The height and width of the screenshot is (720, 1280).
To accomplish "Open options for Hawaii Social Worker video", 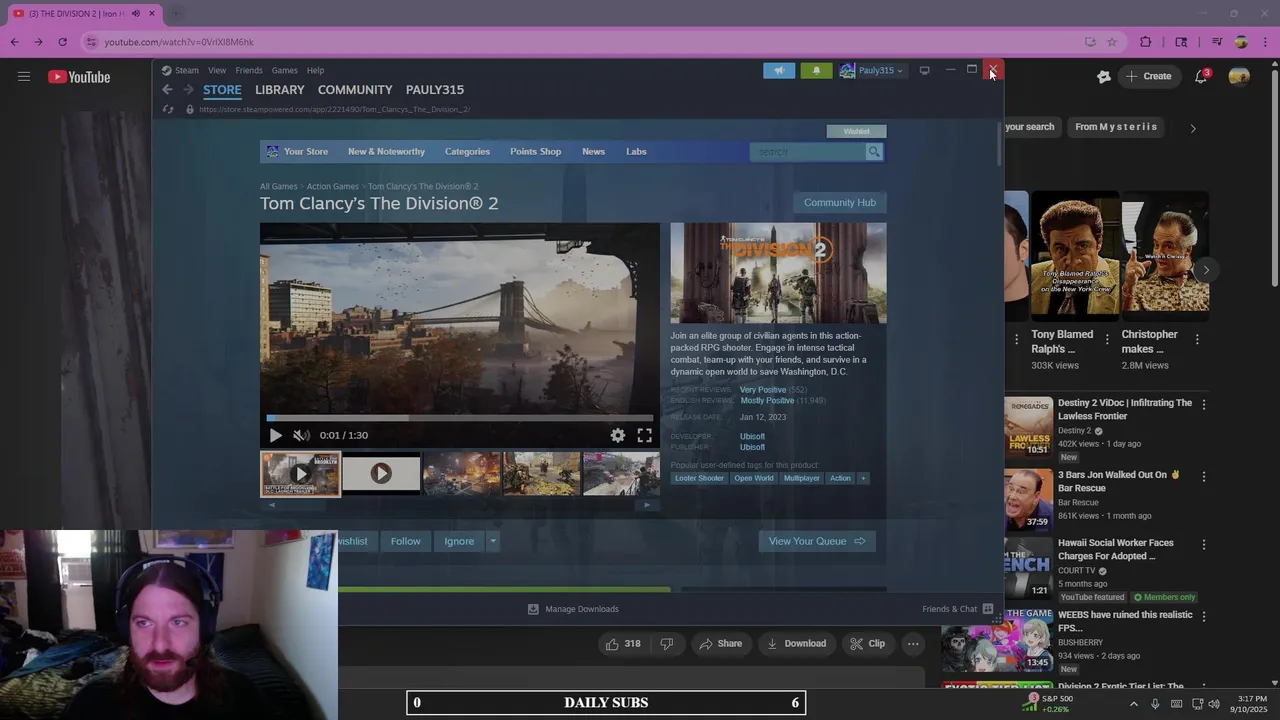I will [x=1204, y=545].
